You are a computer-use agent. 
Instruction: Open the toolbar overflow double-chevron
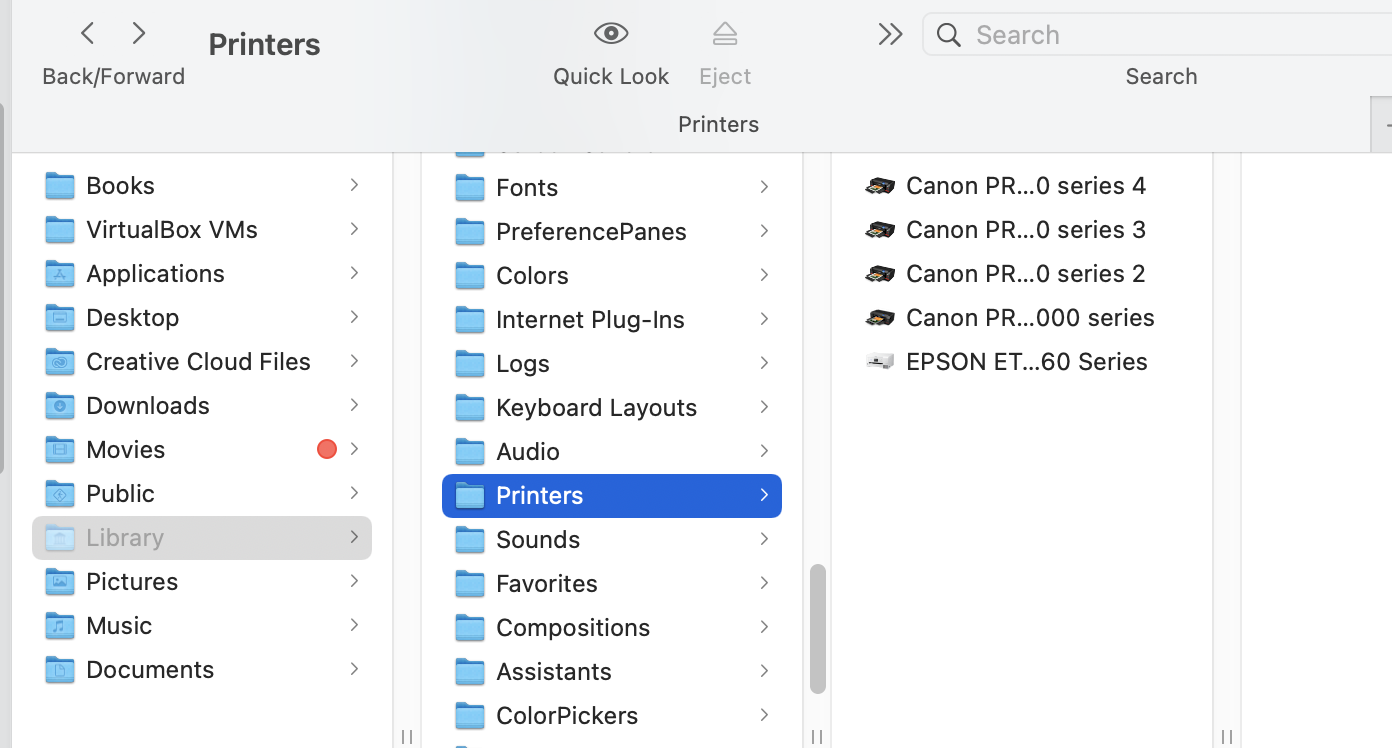click(890, 33)
